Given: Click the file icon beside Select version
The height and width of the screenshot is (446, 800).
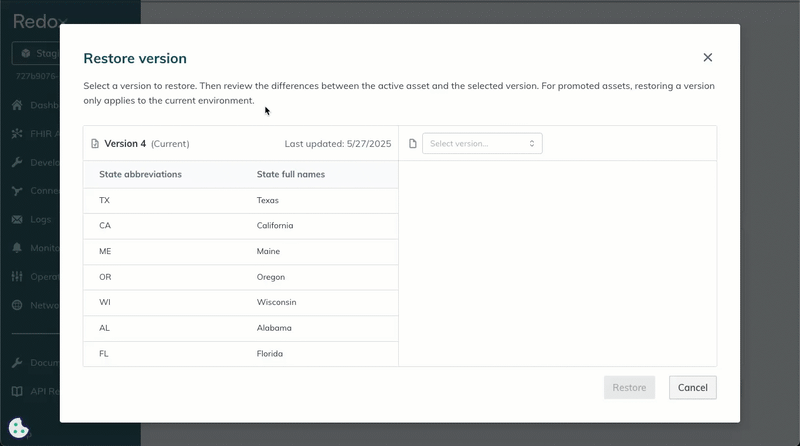Looking at the screenshot, I should (x=412, y=144).
